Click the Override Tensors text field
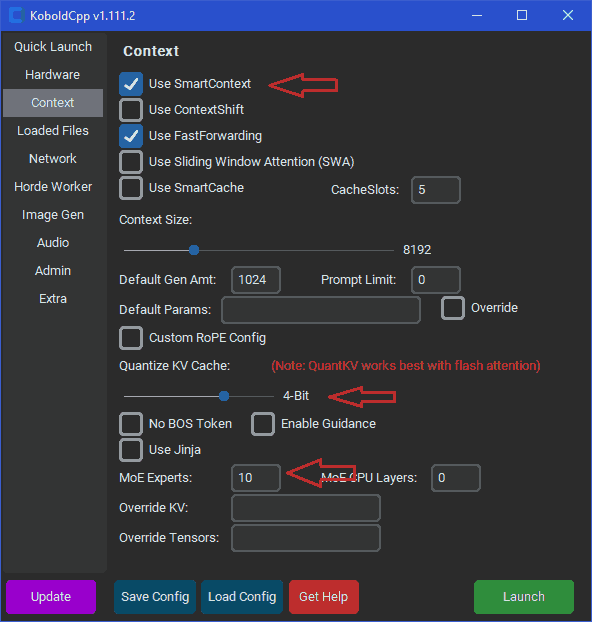The image size is (592, 622). pyautogui.click(x=306, y=538)
